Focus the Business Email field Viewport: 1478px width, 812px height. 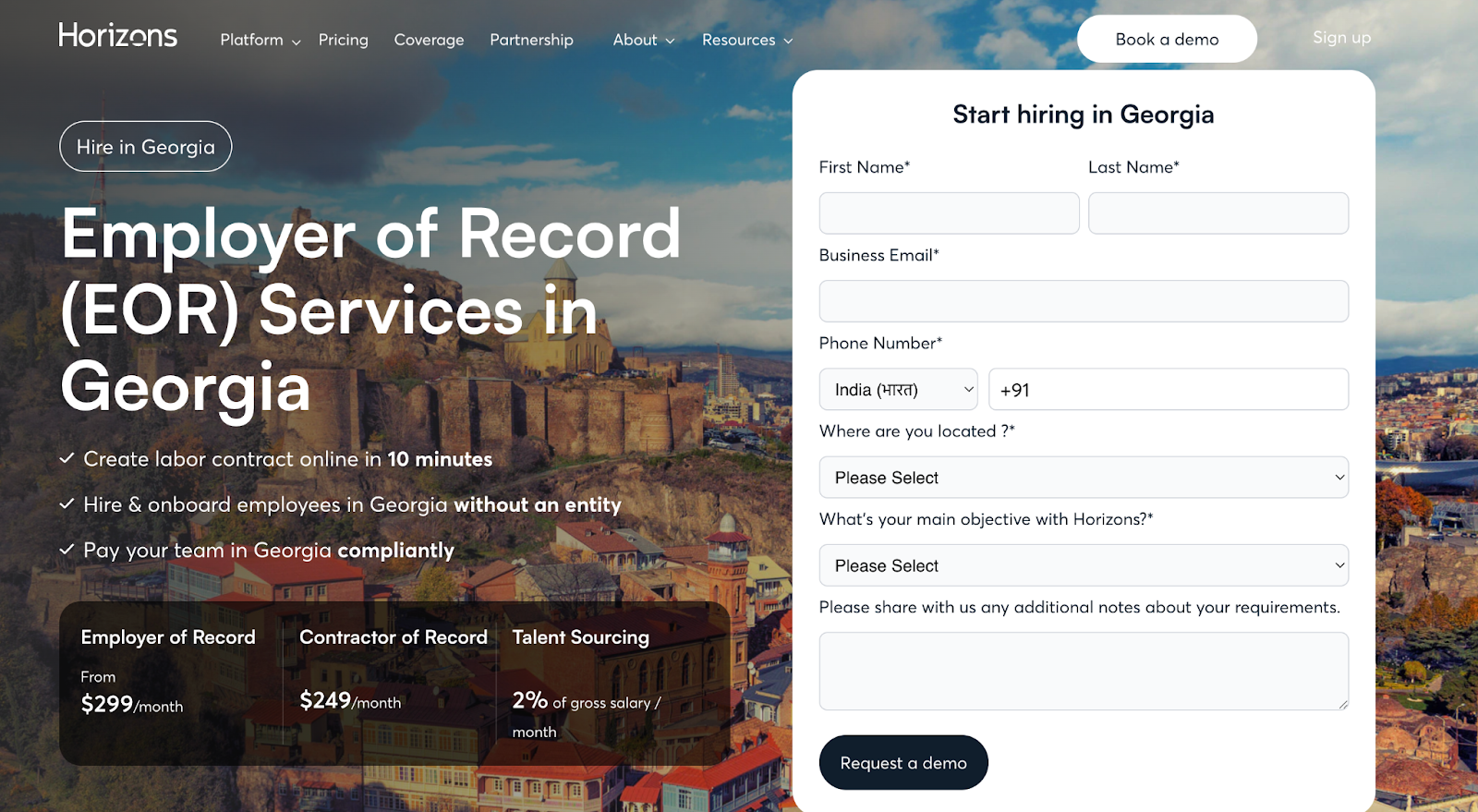pyautogui.click(x=1084, y=301)
